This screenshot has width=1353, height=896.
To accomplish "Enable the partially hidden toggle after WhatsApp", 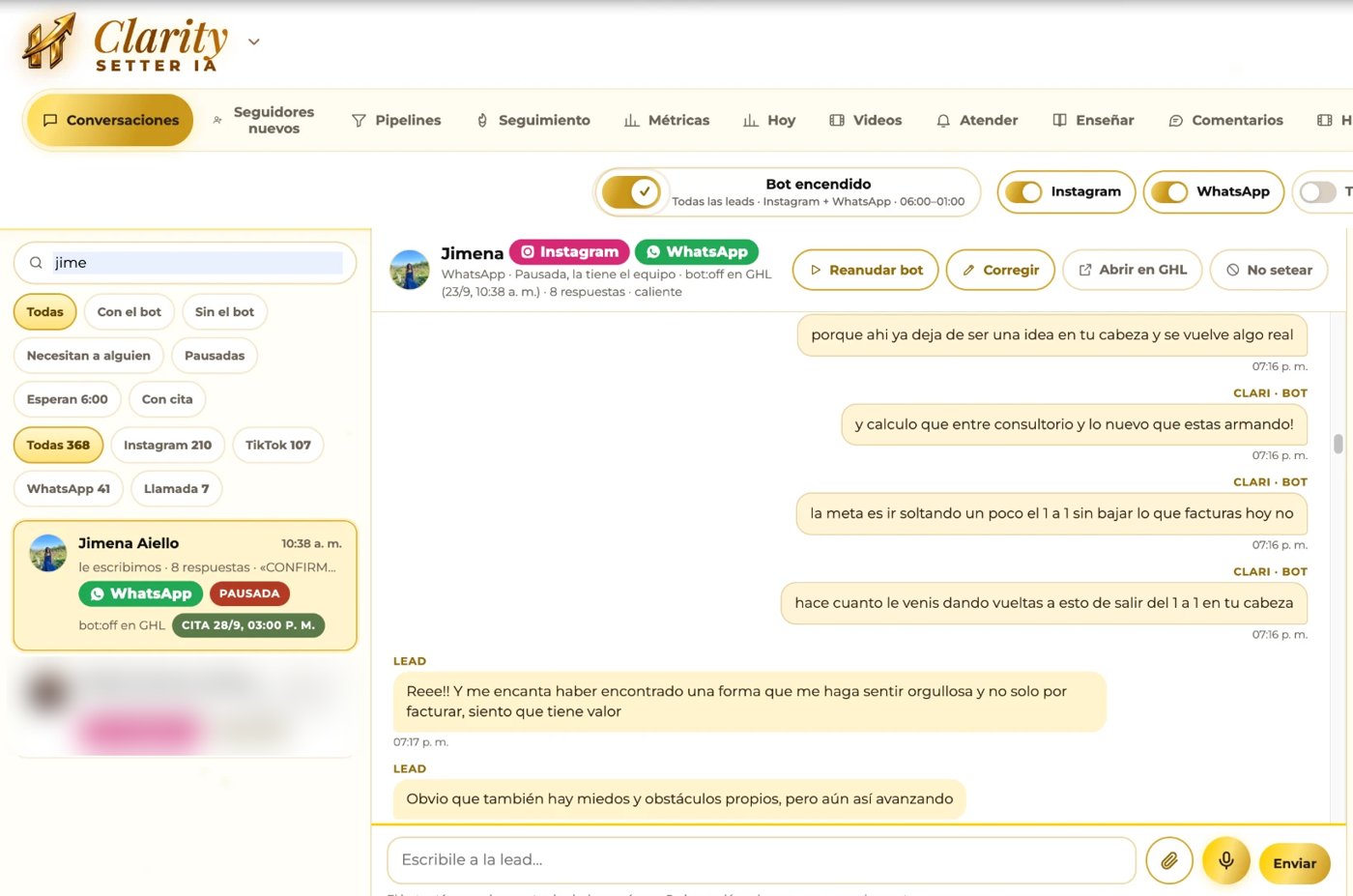I will (x=1317, y=191).
